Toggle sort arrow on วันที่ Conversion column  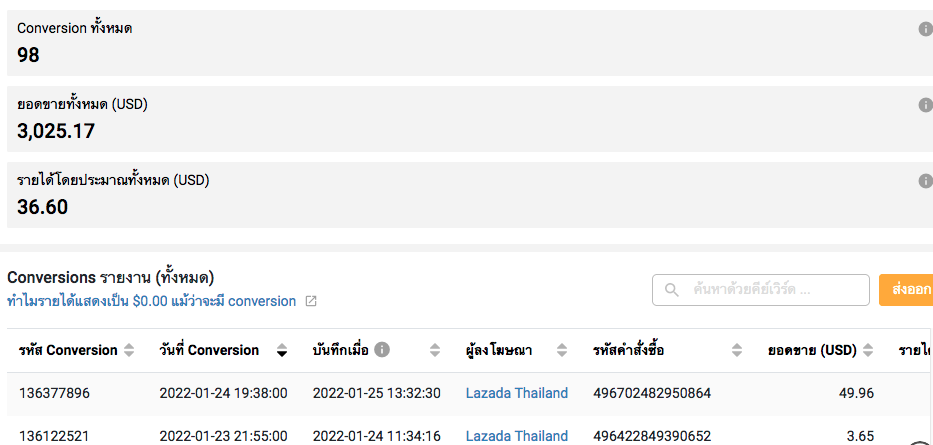282,350
